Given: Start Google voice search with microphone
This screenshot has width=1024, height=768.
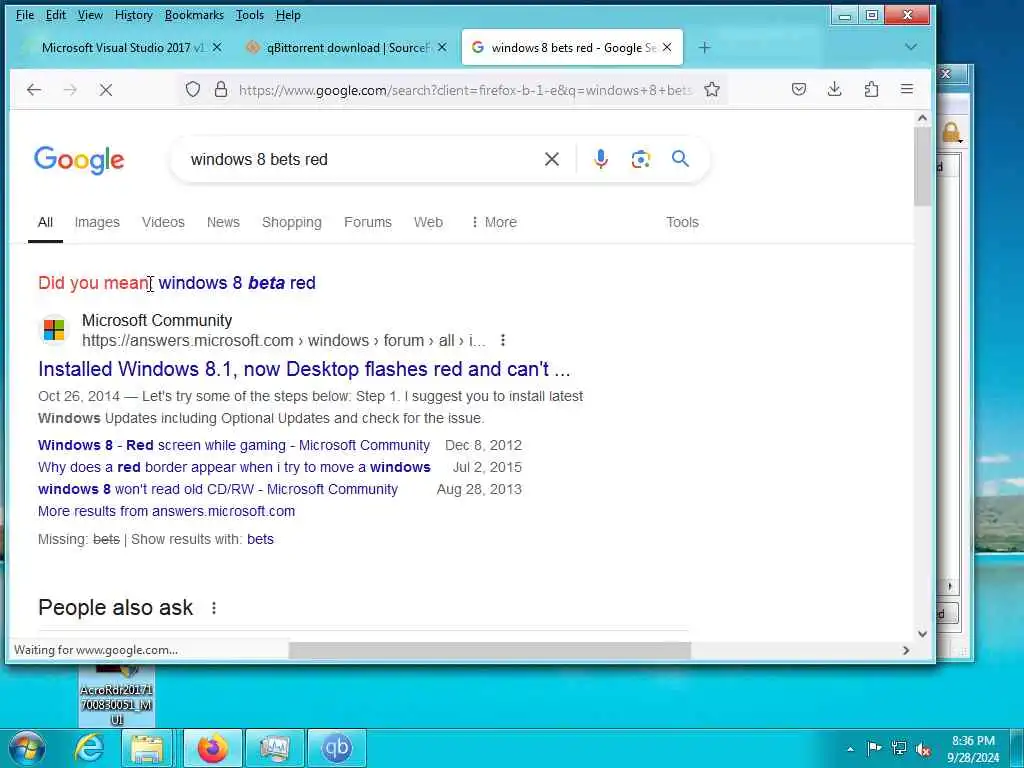Looking at the screenshot, I should (x=601, y=159).
